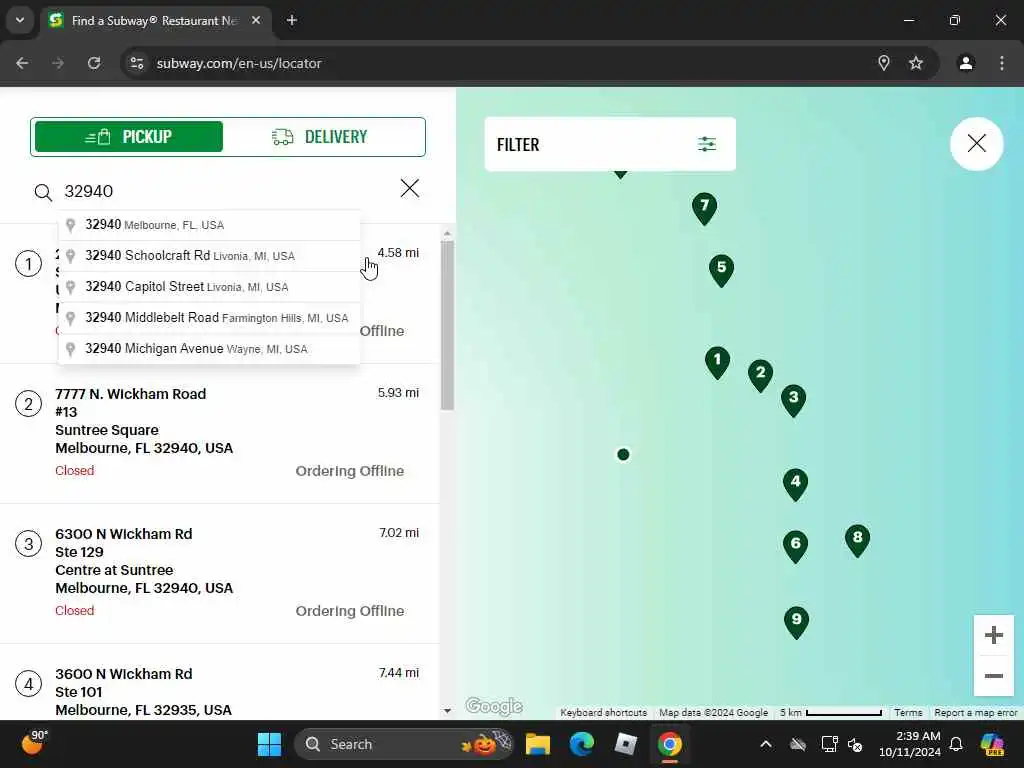Choose suggestion 32940 Michigan Avenue Wayne
Image resolution: width=1024 pixels, height=768 pixels.
[x=209, y=349]
